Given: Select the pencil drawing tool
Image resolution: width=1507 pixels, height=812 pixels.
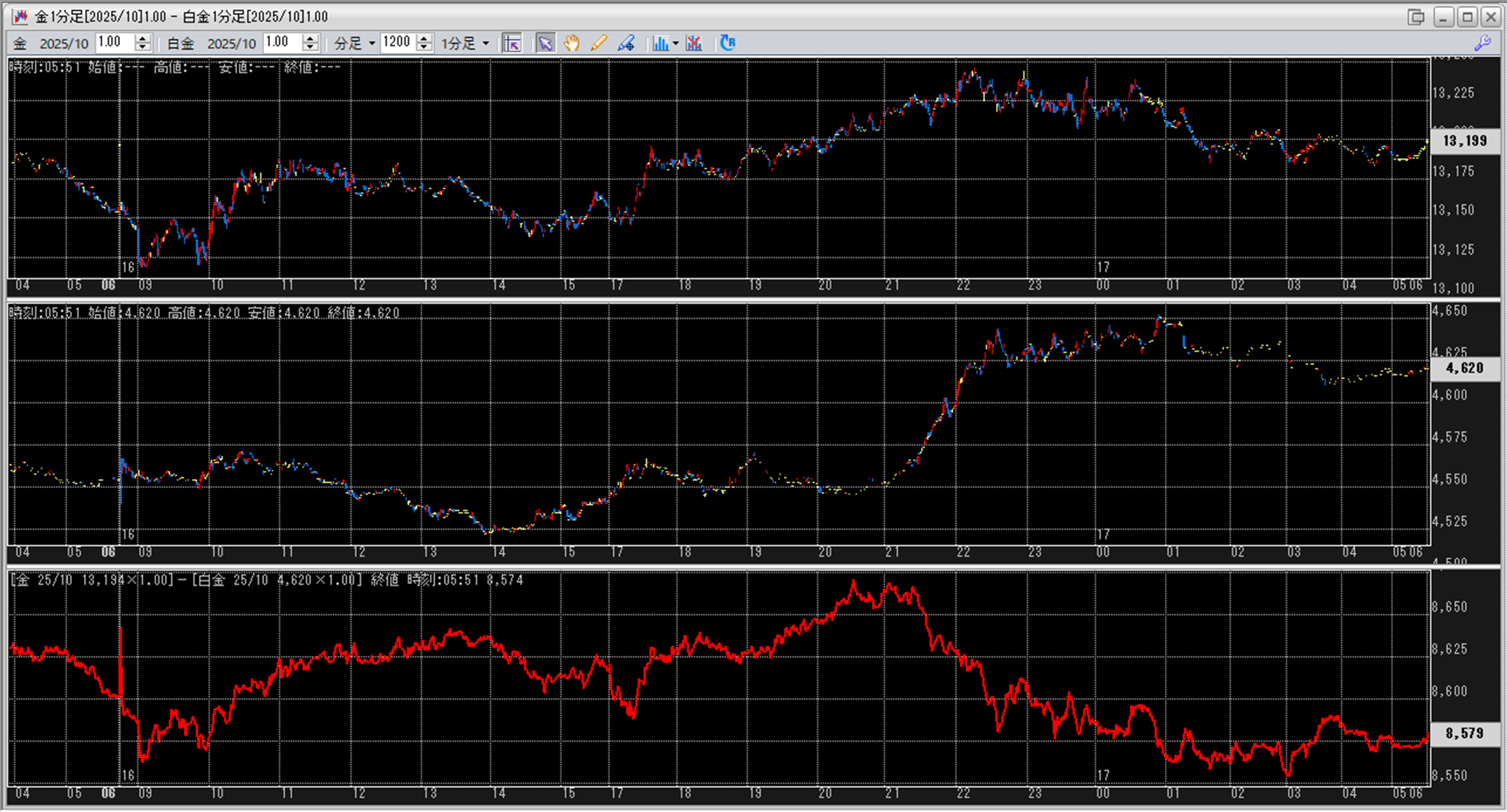Looking at the screenshot, I should 599,43.
